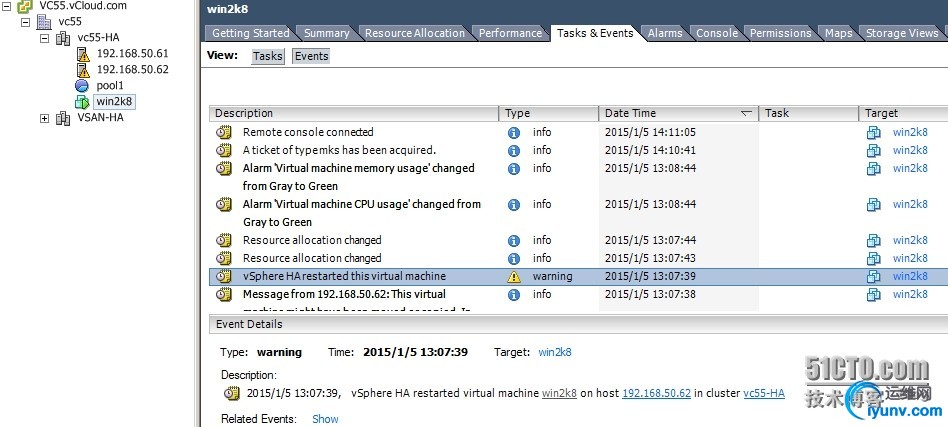This screenshot has height=427, width=948.
Task: Click the host warning icon for 192.168.50.61
Action: pyautogui.click(x=83, y=54)
